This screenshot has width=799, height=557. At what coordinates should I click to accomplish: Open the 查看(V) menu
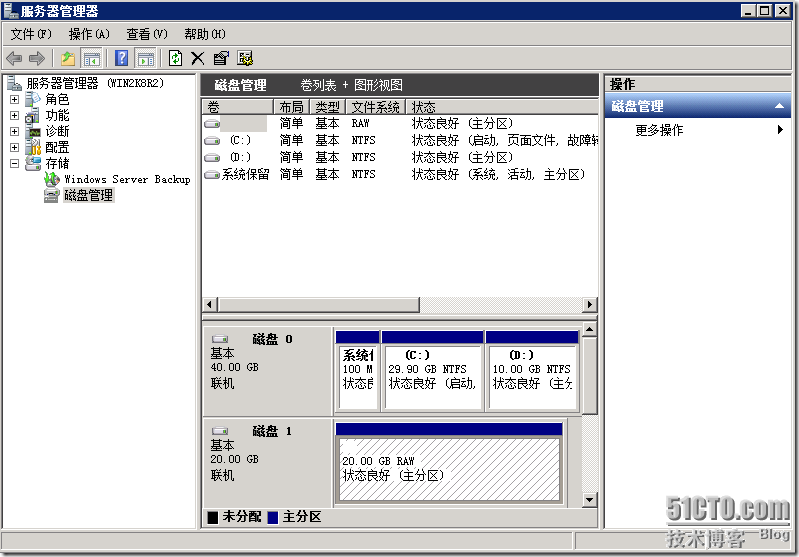(147, 34)
